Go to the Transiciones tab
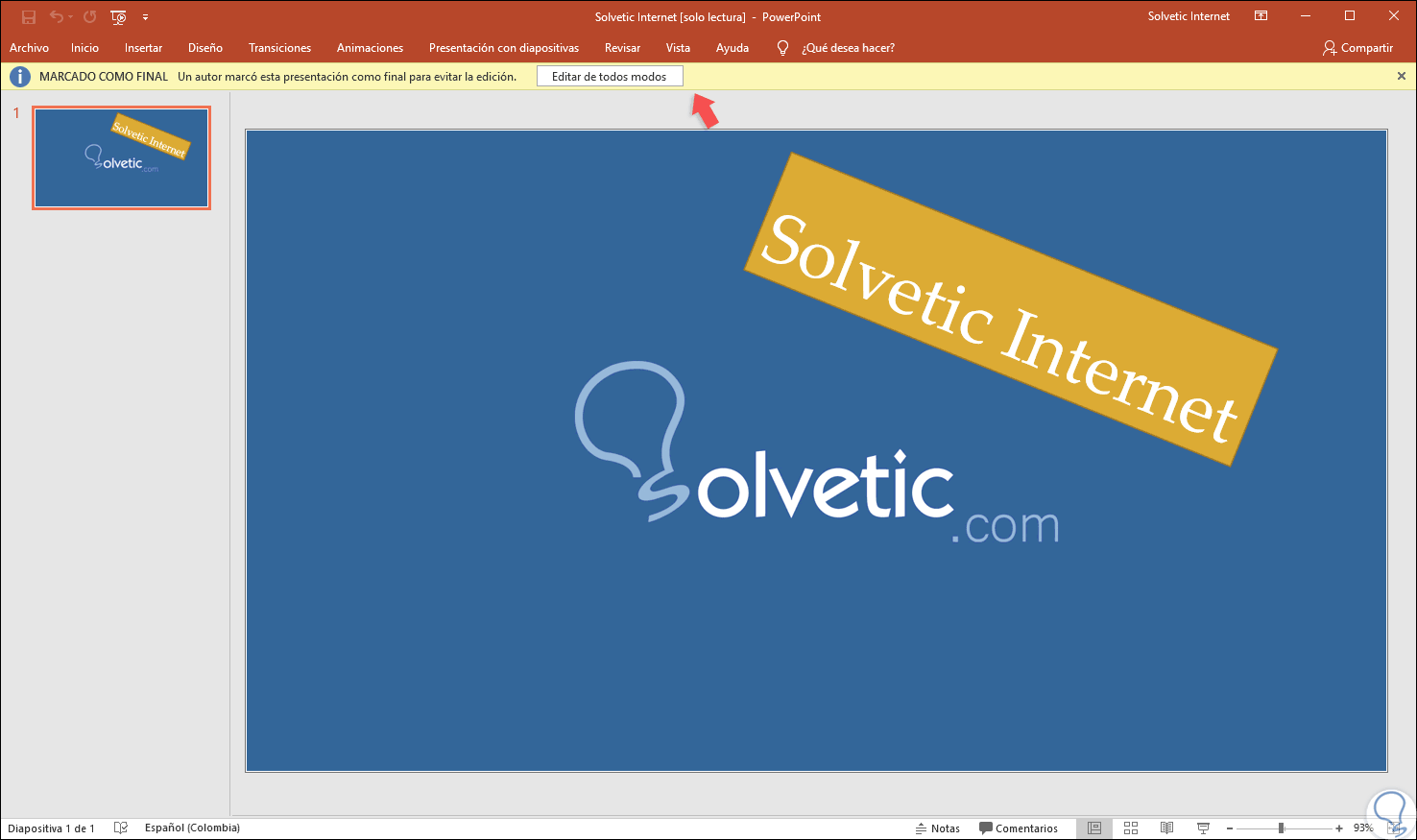Viewport: 1417px width, 840px height. click(279, 48)
